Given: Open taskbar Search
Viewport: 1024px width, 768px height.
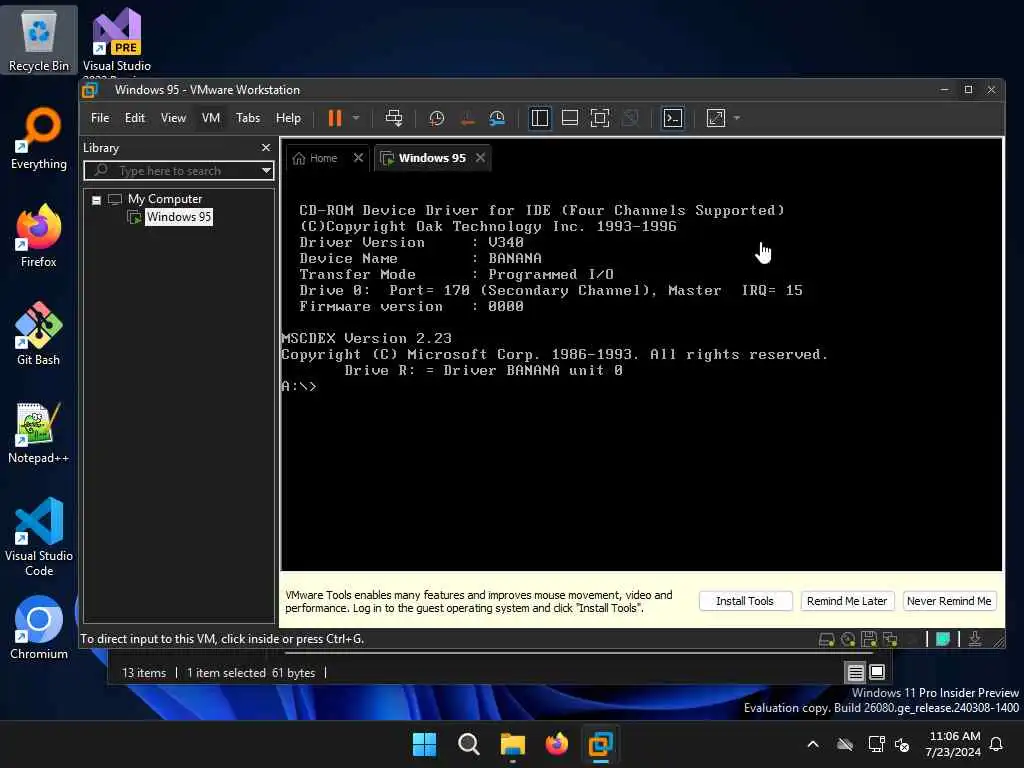Looking at the screenshot, I should coord(468,744).
